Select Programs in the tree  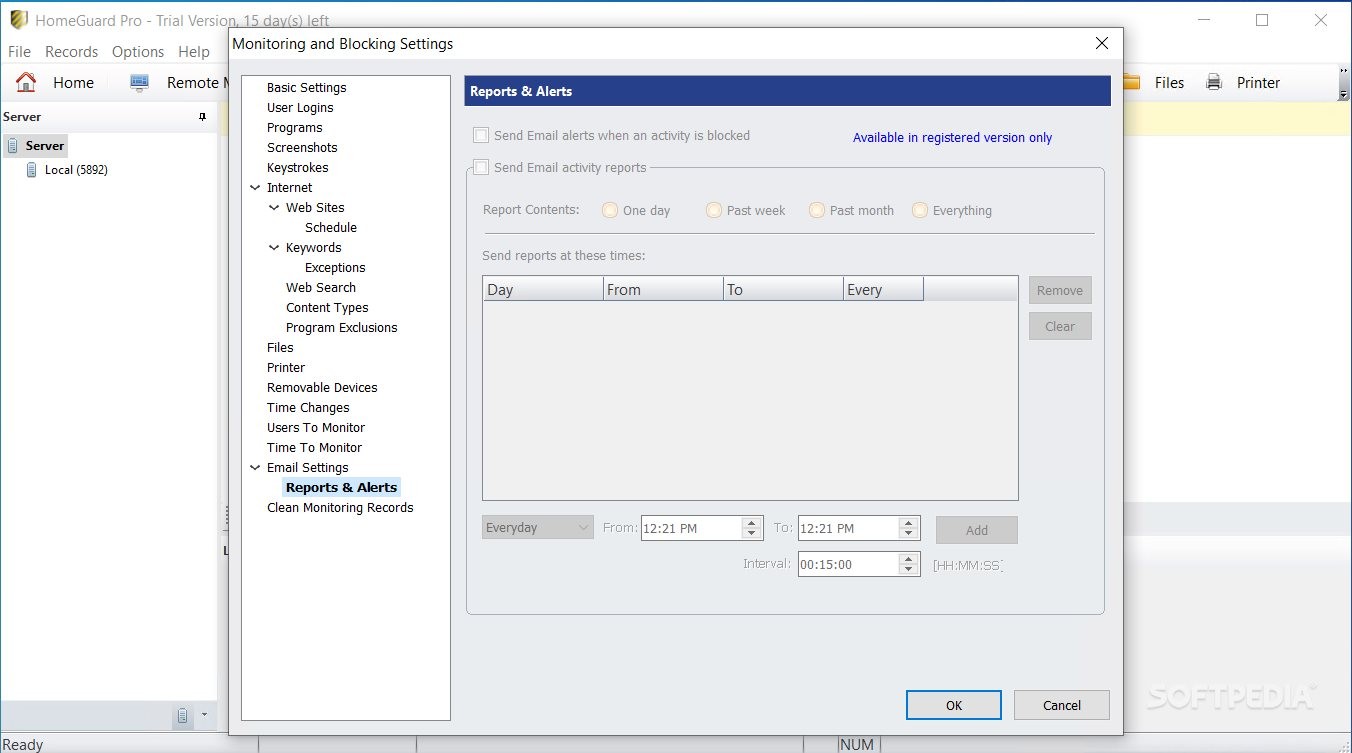tap(295, 128)
